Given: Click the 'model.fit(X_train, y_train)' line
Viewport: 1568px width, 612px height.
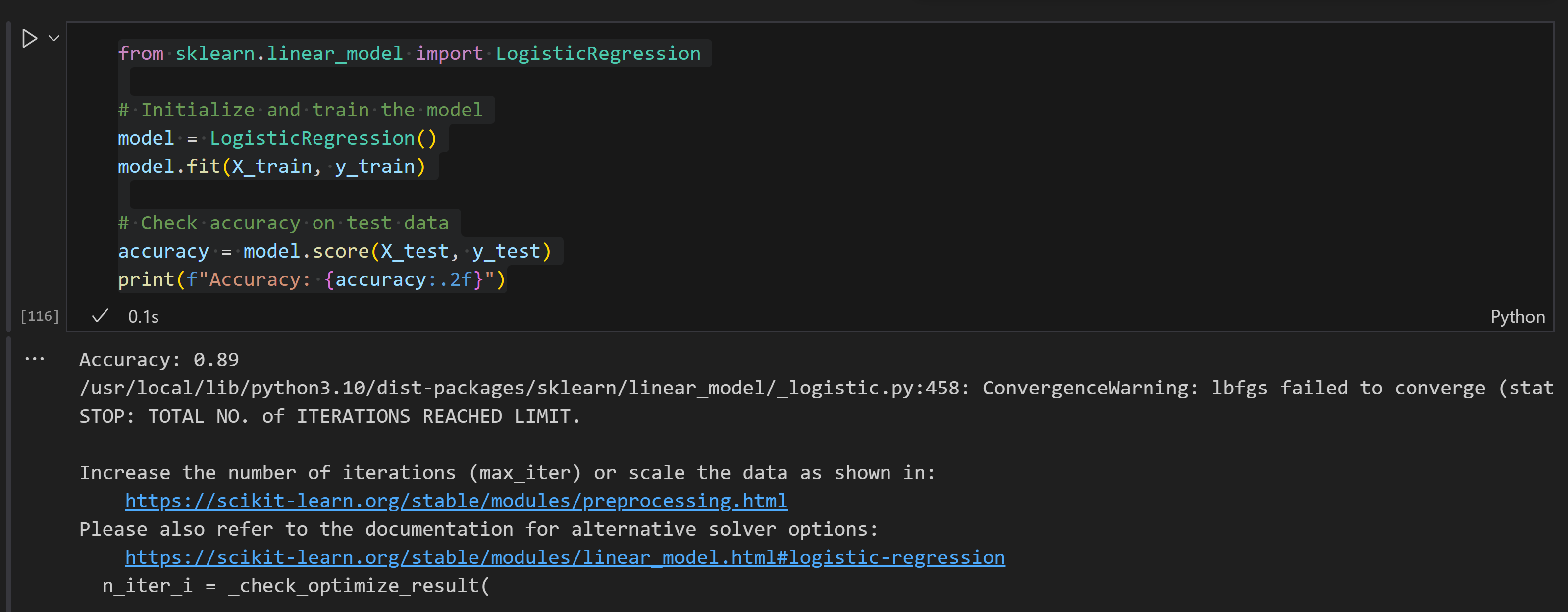Looking at the screenshot, I should pos(271,166).
